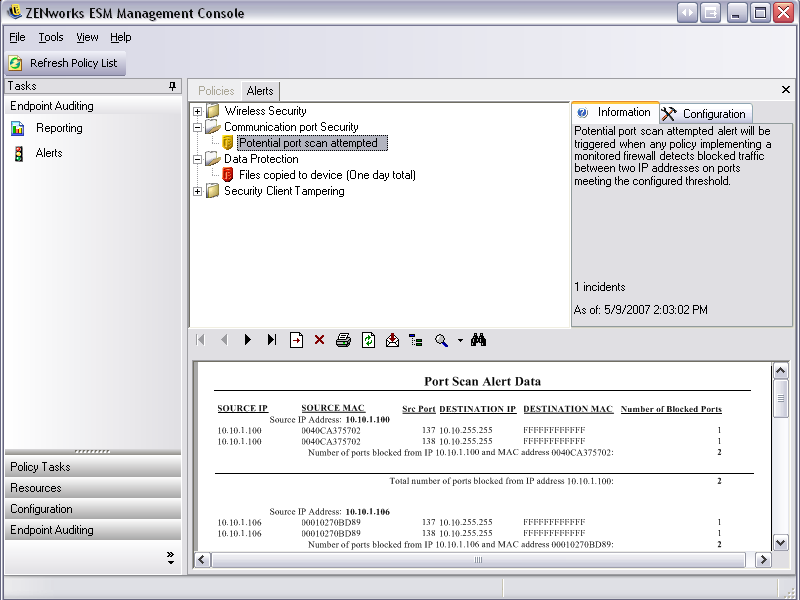The width and height of the screenshot is (800, 600).
Task: Open the Tools menu
Action: 51,37
